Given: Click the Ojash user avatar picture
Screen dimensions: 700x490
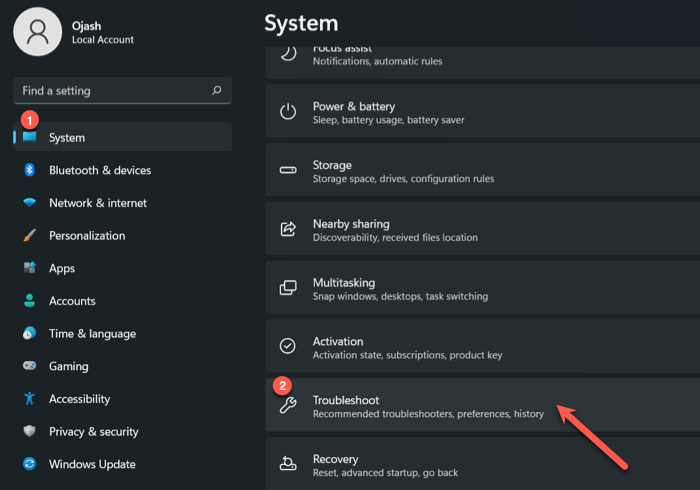Looking at the screenshot, I should (38, 32).
